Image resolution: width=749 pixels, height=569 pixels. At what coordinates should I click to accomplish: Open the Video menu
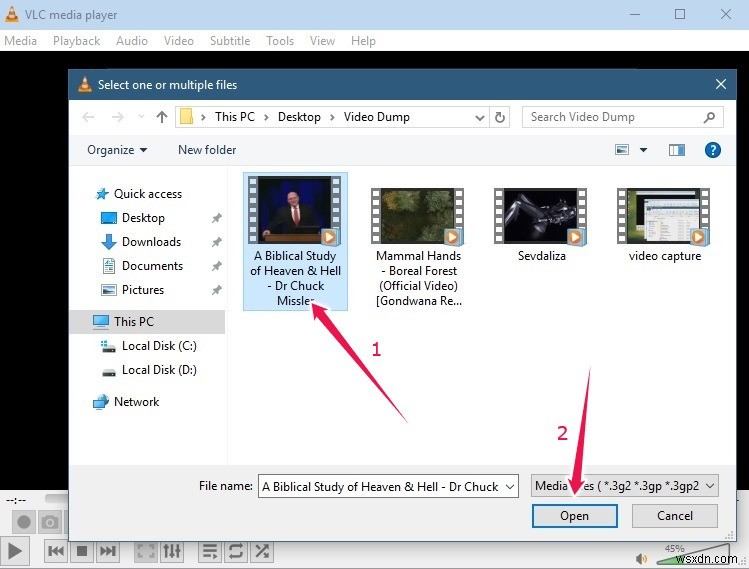(x=179, y=41)
